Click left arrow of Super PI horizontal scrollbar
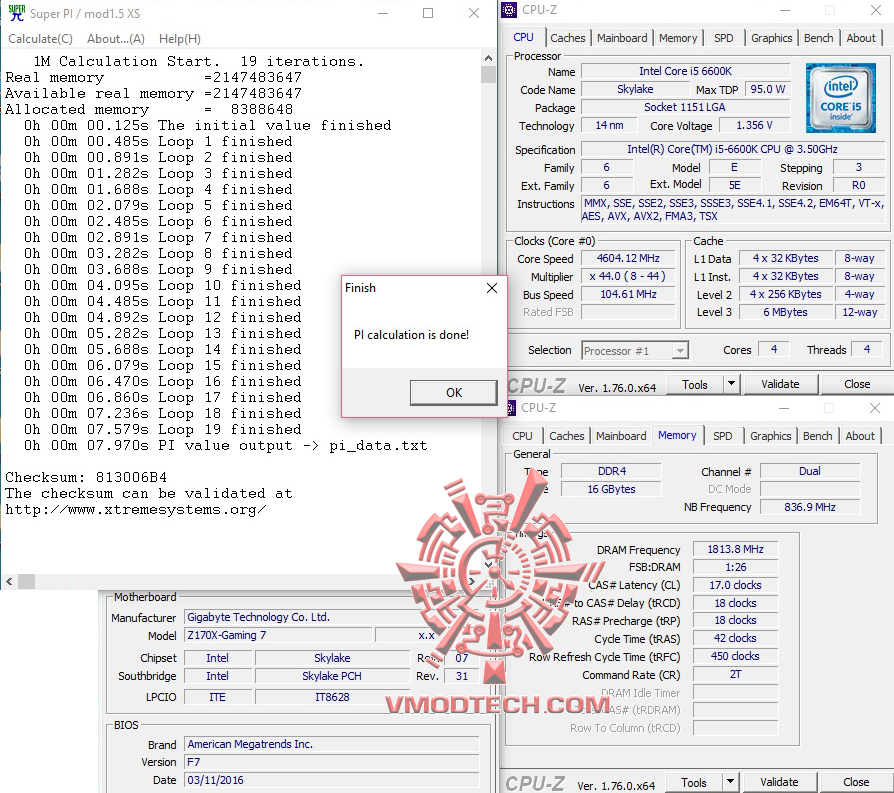The image size is (894, 793). [x=9, y=581]
